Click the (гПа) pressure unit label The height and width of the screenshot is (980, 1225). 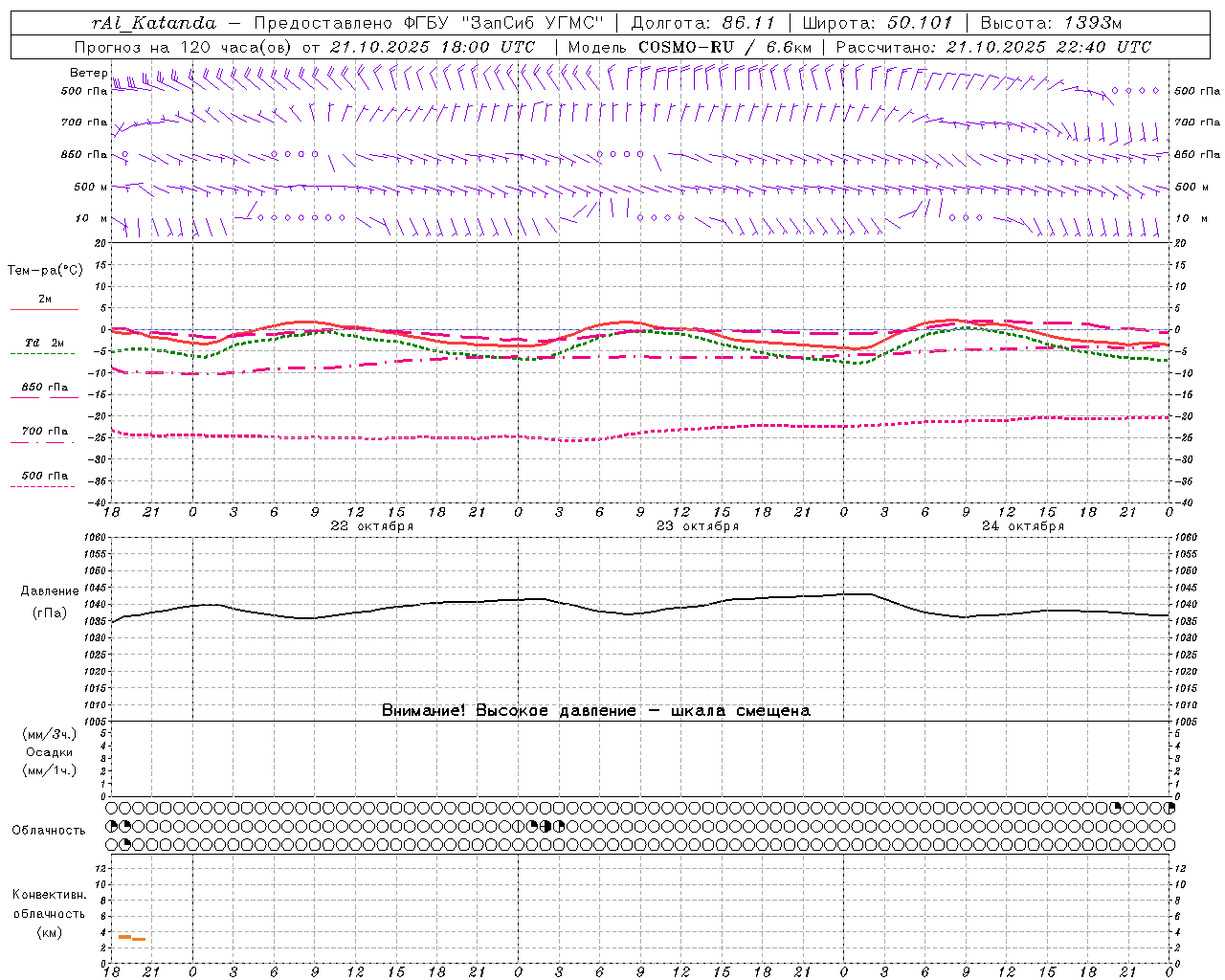(50, 613)
